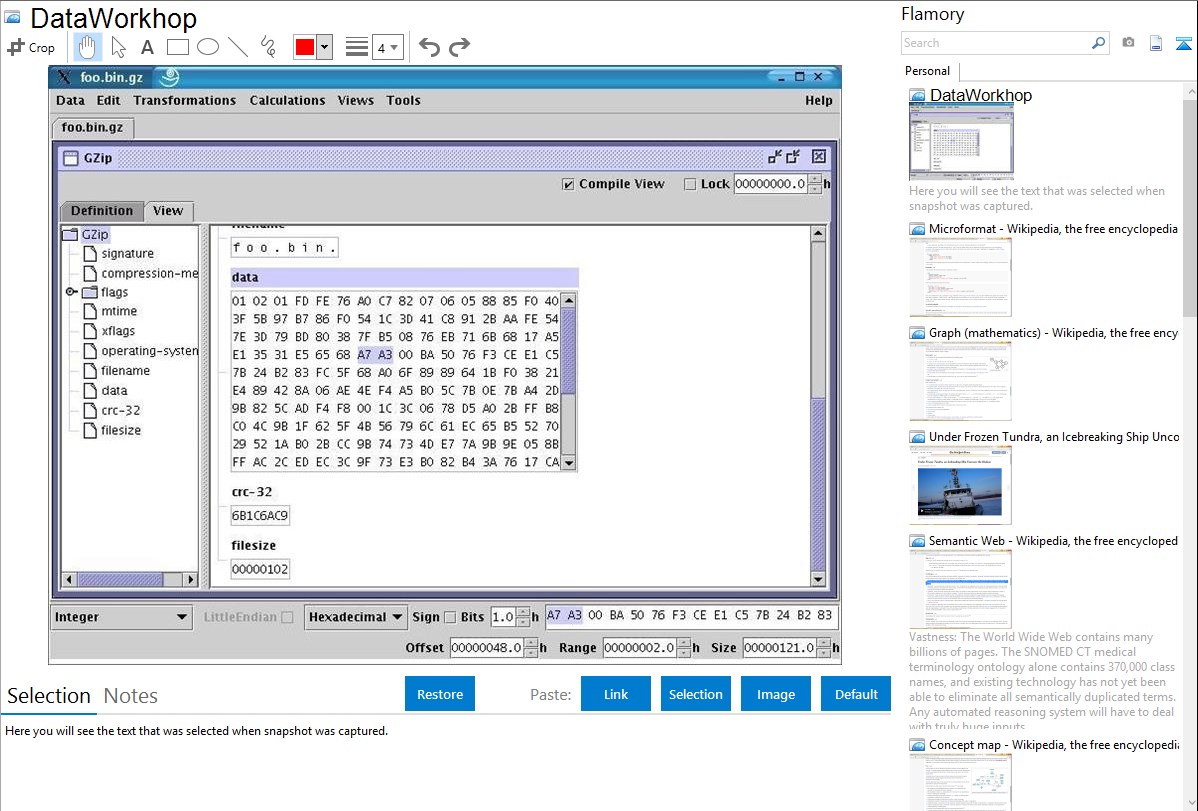Image resolution: width=1198 pixels, height=811 pixels.
Task: Click Flamory search magnifier icon
Action: 1098,43
